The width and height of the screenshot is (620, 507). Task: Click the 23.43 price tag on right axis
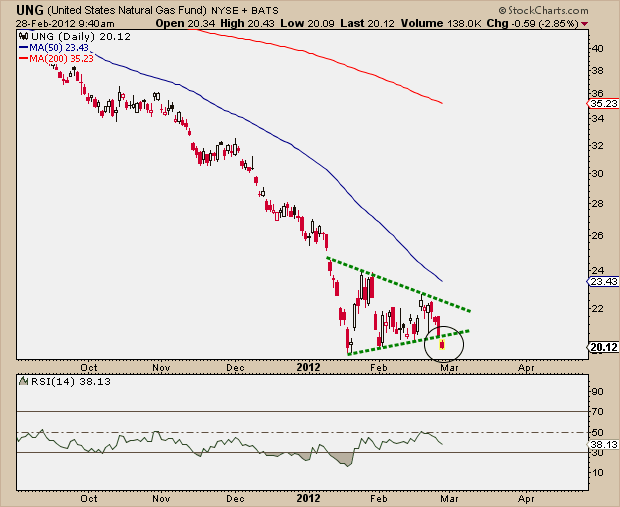603,282
